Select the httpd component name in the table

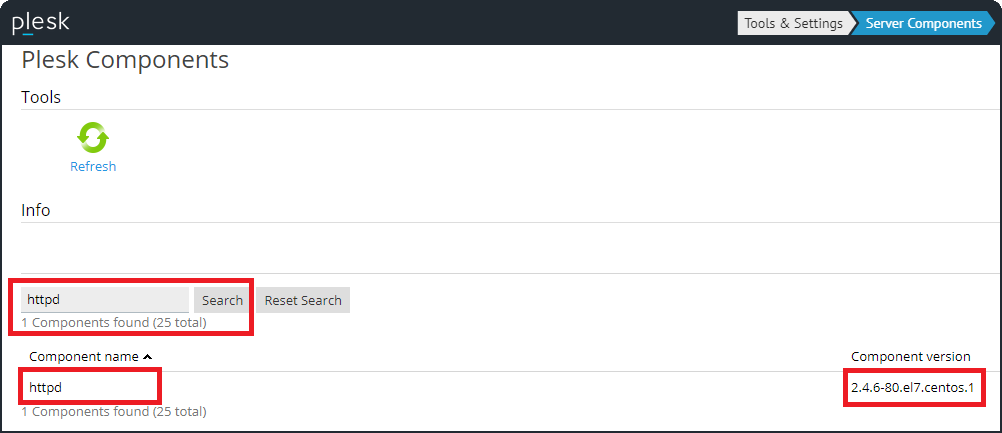45,387
